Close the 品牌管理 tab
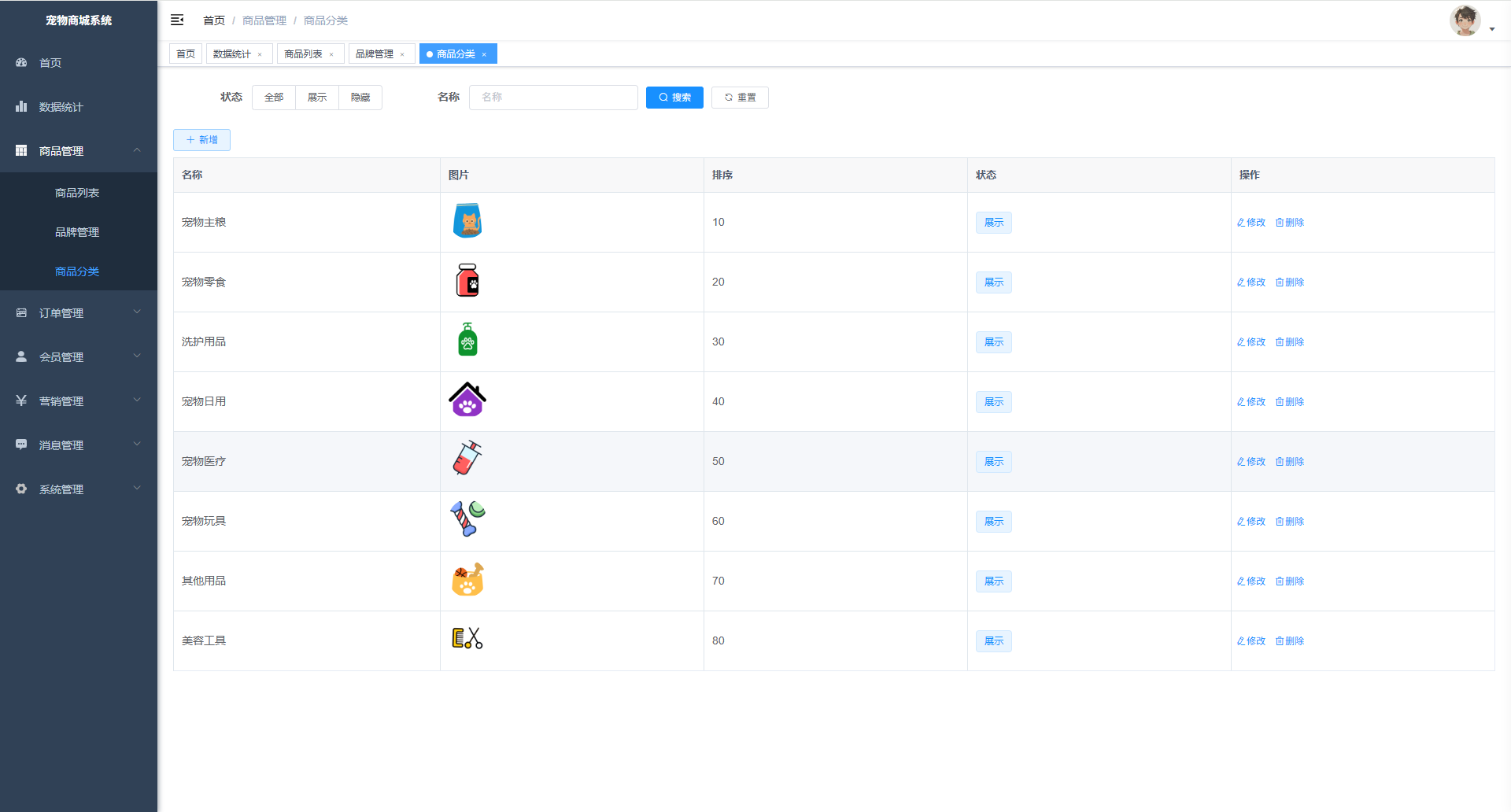 point(402,54)
